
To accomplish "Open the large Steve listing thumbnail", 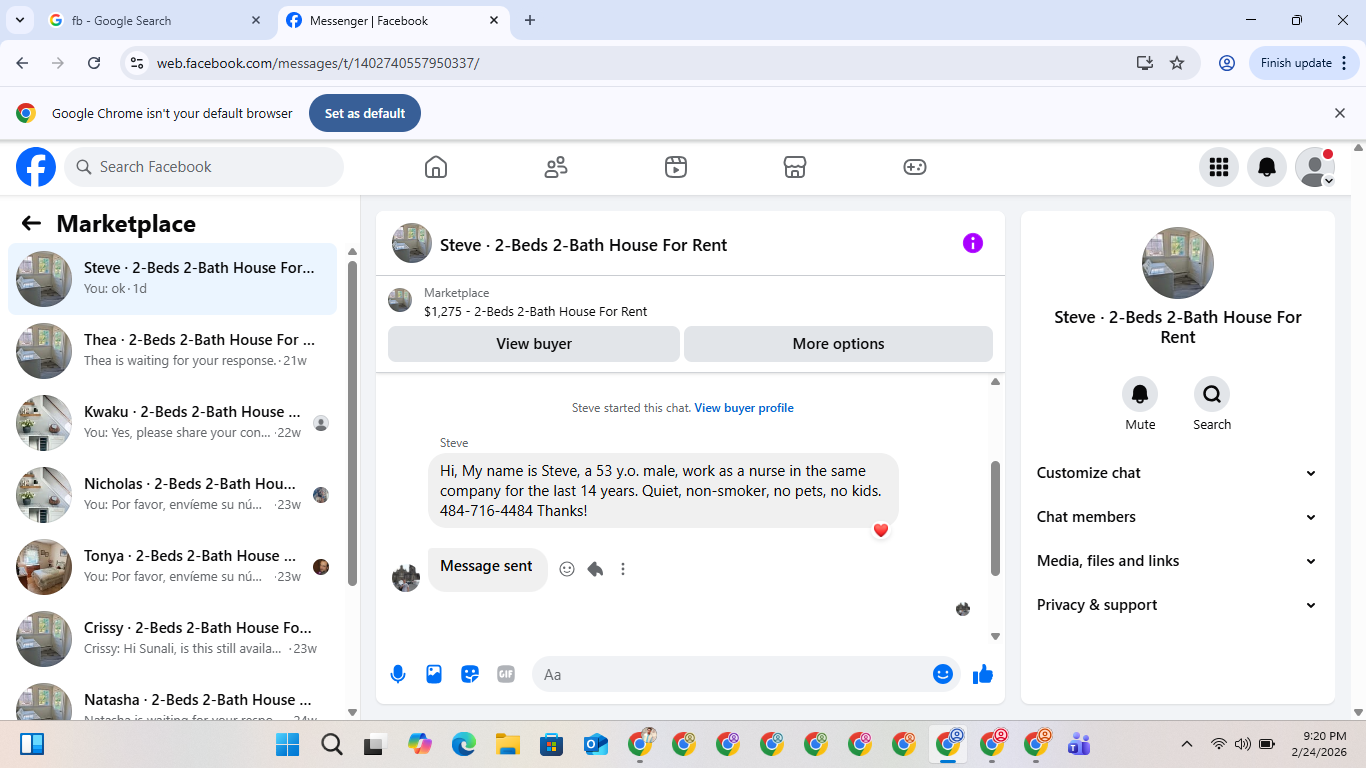I will tap(1178, 263).
